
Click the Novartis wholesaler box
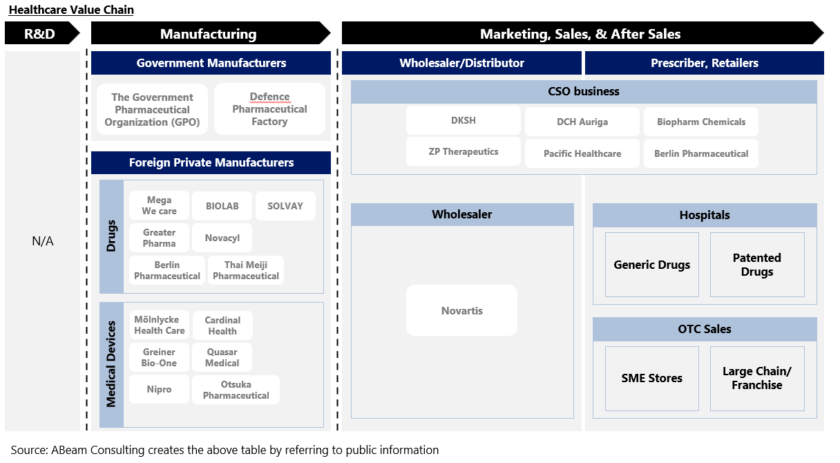(x=462, y=311)
